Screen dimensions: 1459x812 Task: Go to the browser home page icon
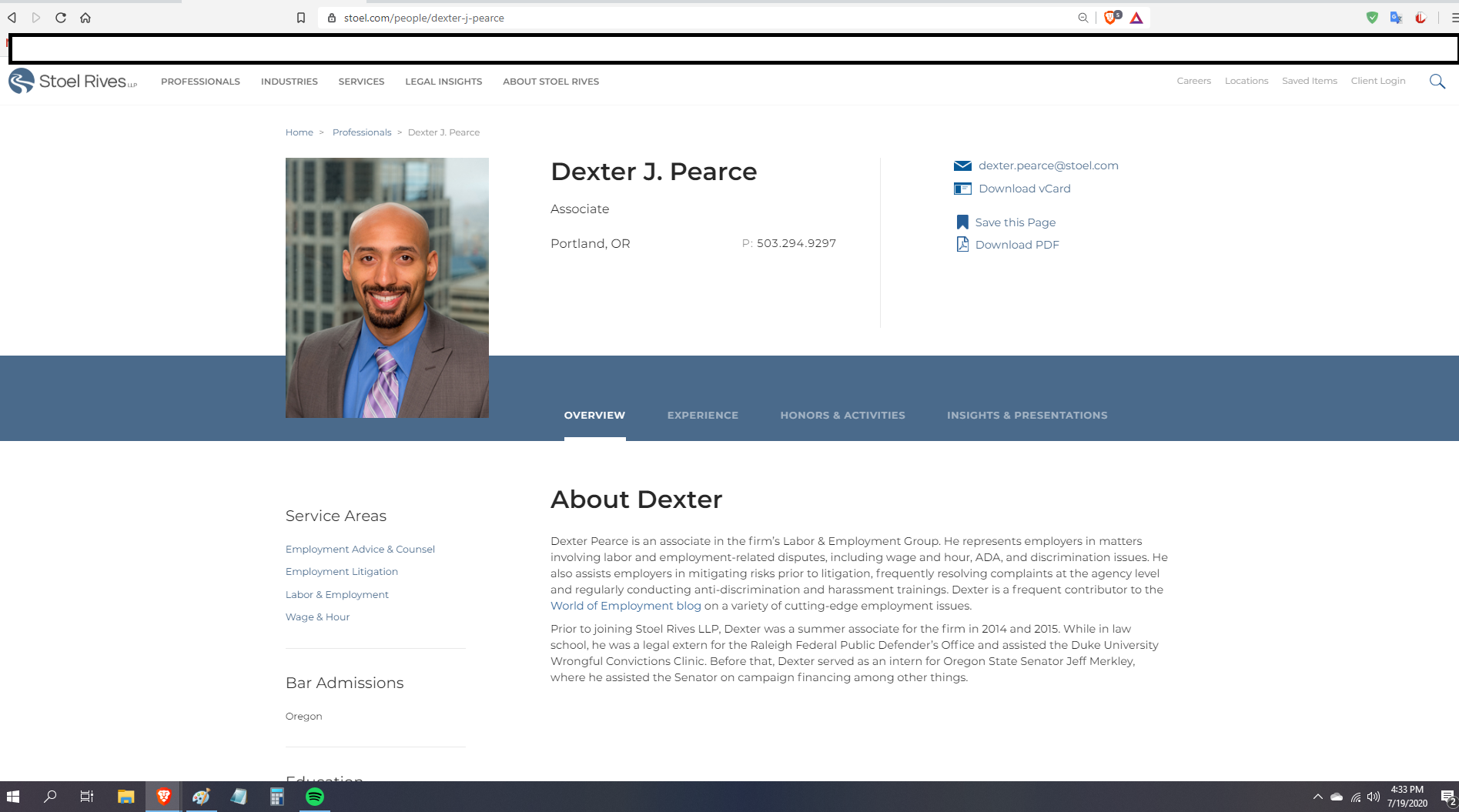pos(85,18)
